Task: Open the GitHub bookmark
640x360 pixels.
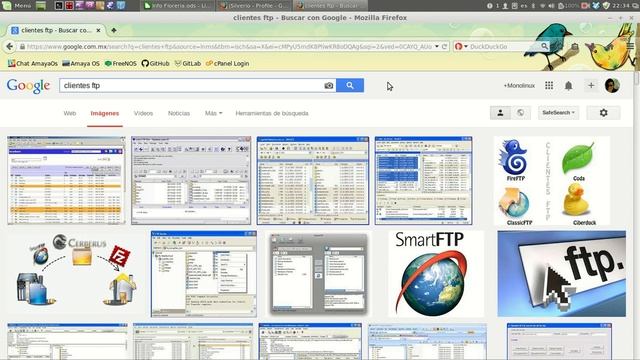Action: [155, 63]
